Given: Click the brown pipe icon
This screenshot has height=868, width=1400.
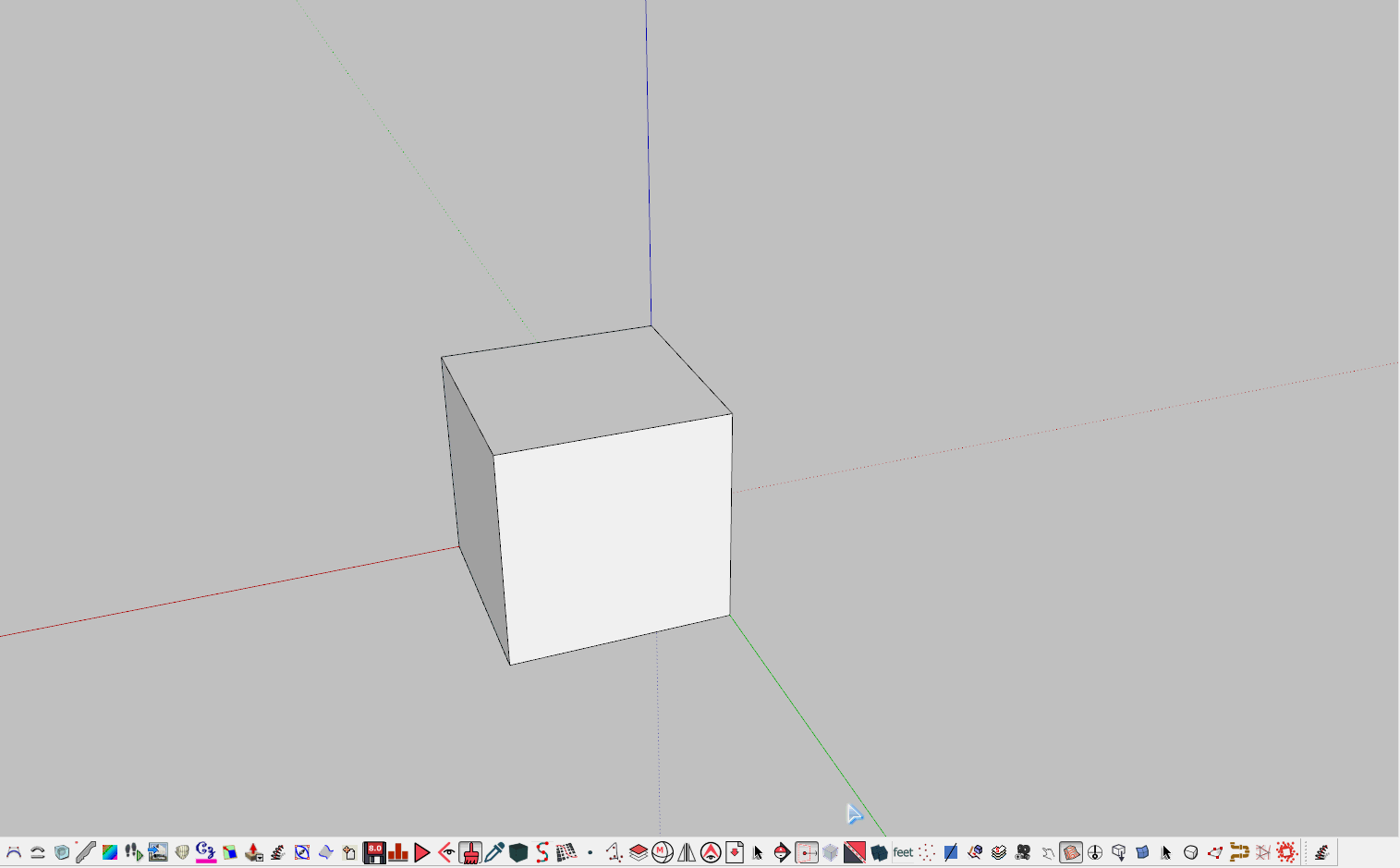Looking at the screenshot, I should (x=1239, y=852).
